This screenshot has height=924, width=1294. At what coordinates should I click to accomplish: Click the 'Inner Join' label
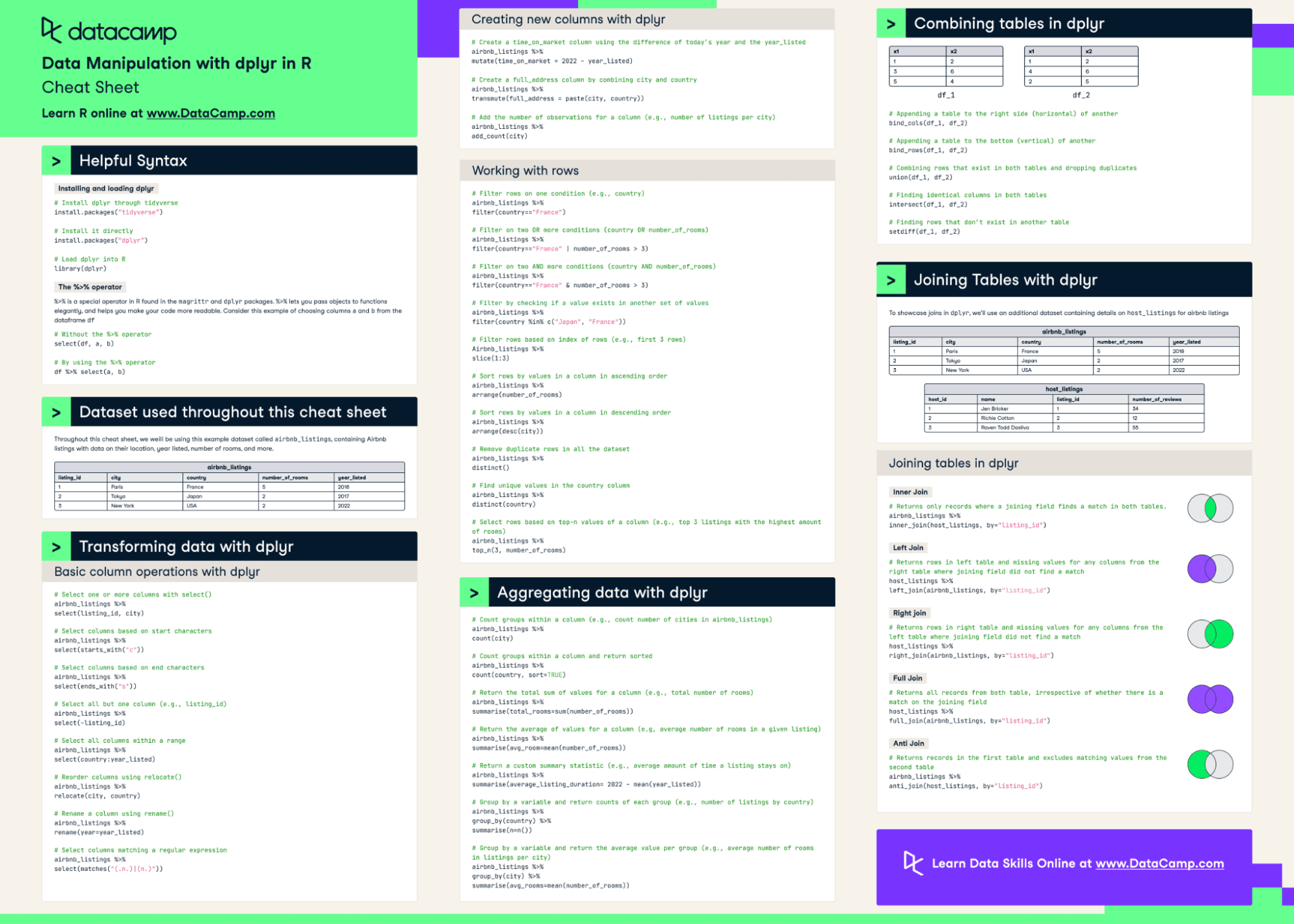tap(910, 492)
